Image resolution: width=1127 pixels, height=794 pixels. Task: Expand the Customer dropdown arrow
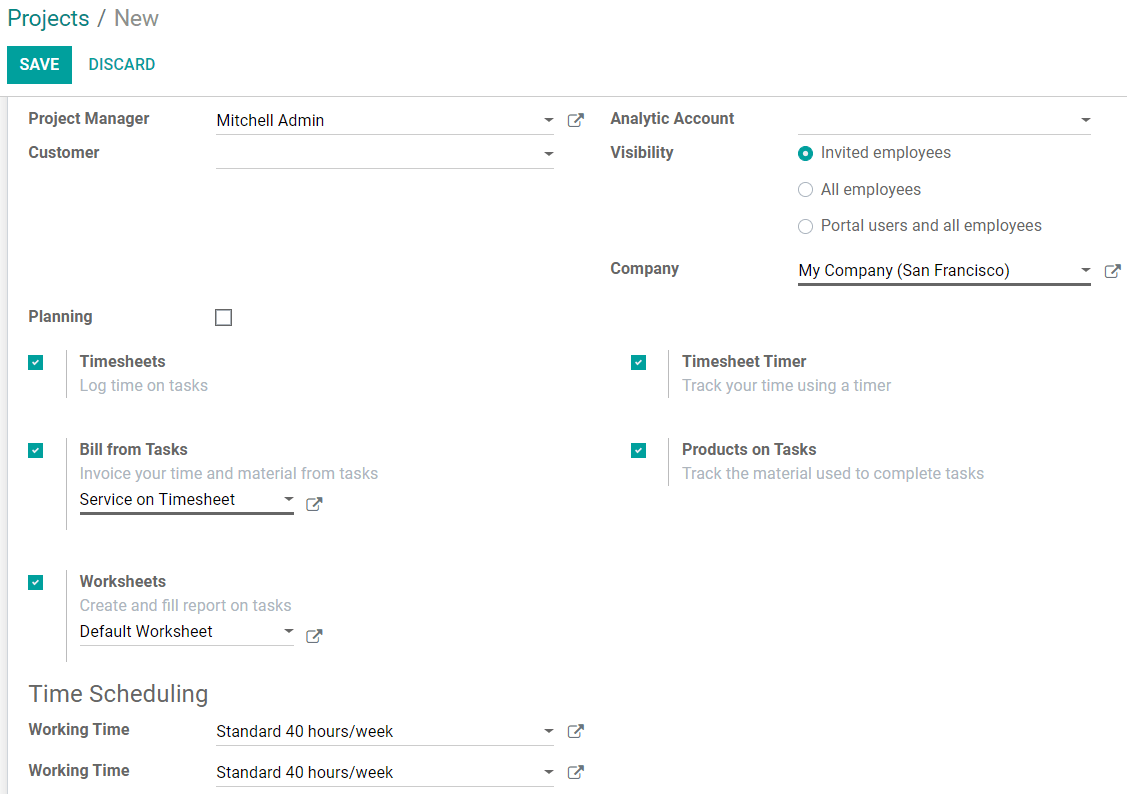548,154
